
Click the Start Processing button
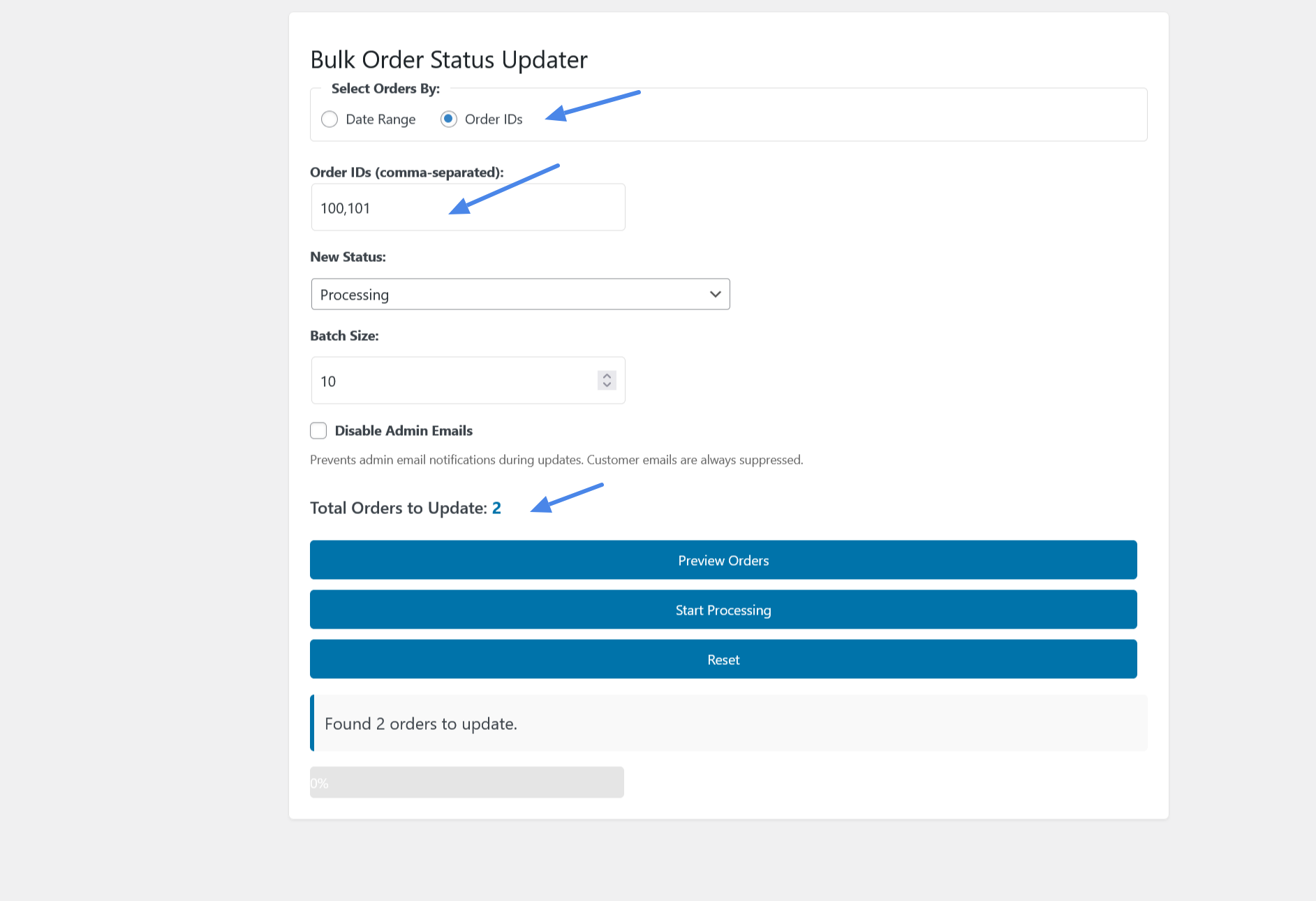pos(723,609)
